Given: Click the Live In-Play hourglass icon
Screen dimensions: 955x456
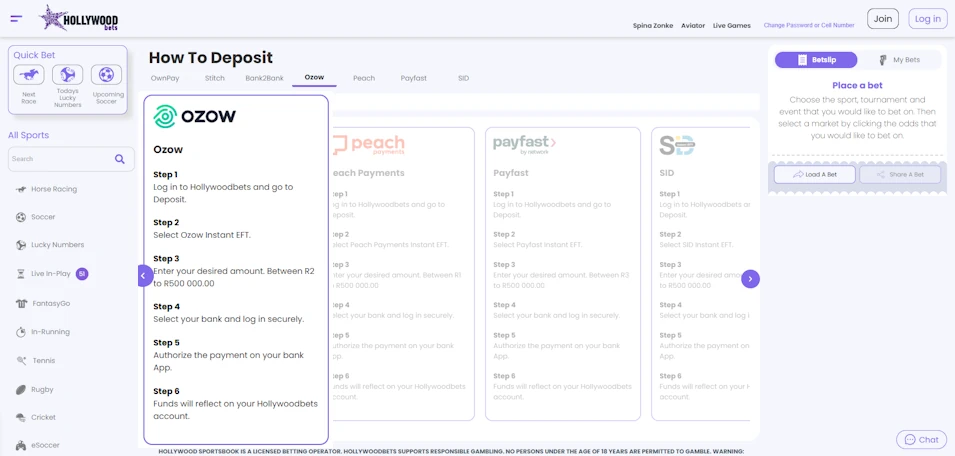Looking at the screenshot, I should (x=21, y=274).
